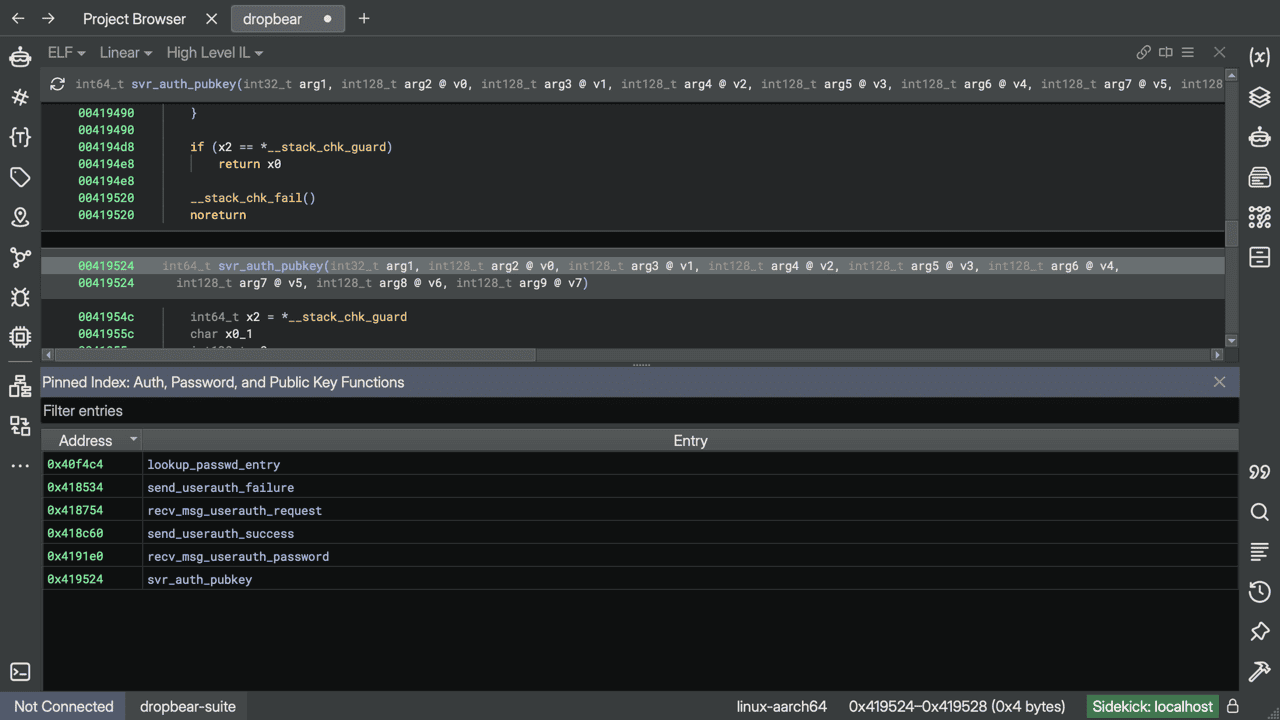Open the Tags icon in left sidebar
This screenshot has width=1280, height=720.
20,177
